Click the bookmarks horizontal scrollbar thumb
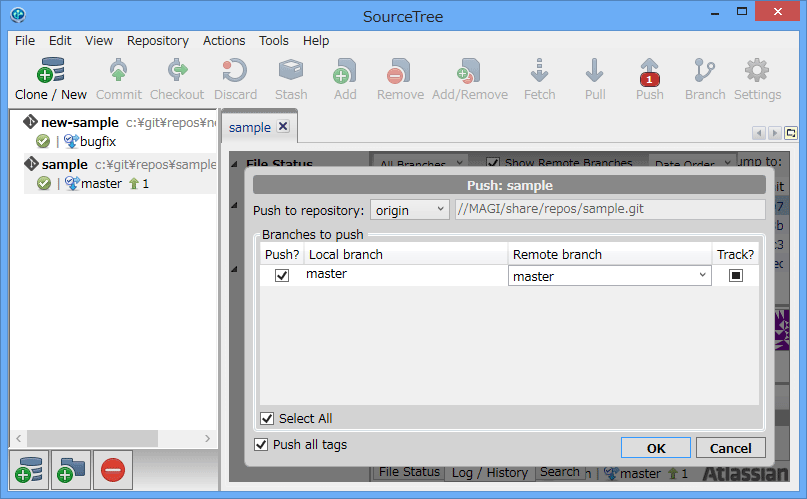Image resolution: width=807 pixels, height=499 pixels. tap(93, 438)
